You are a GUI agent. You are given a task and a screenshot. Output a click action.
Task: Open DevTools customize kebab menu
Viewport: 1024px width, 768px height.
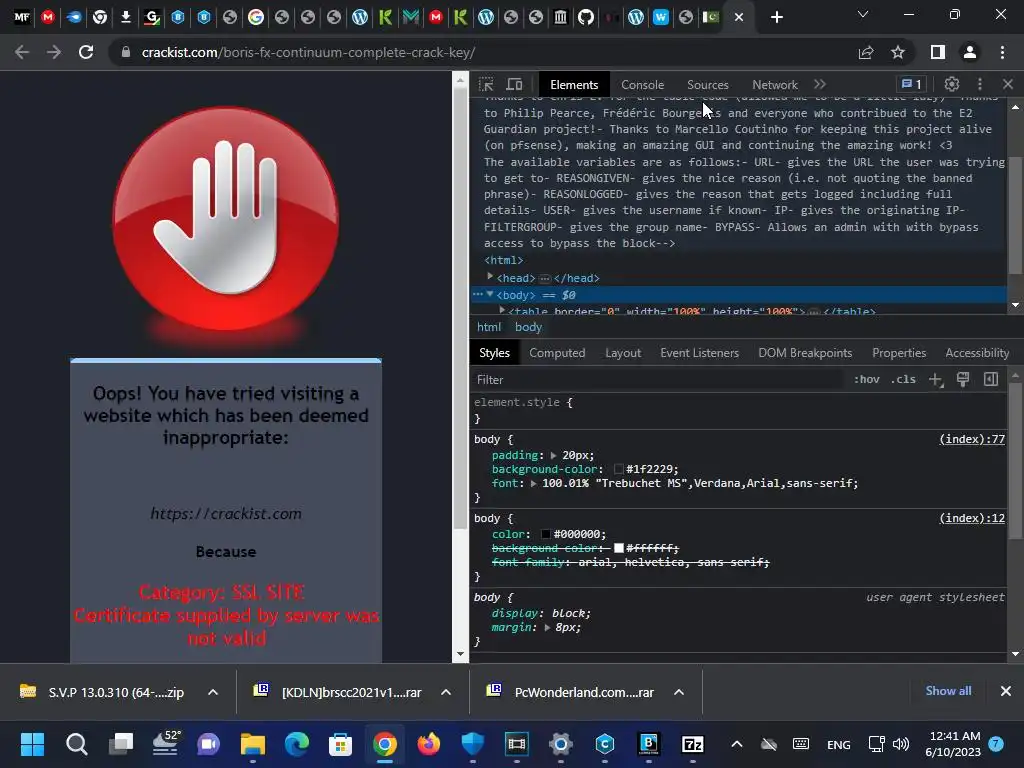980,84
